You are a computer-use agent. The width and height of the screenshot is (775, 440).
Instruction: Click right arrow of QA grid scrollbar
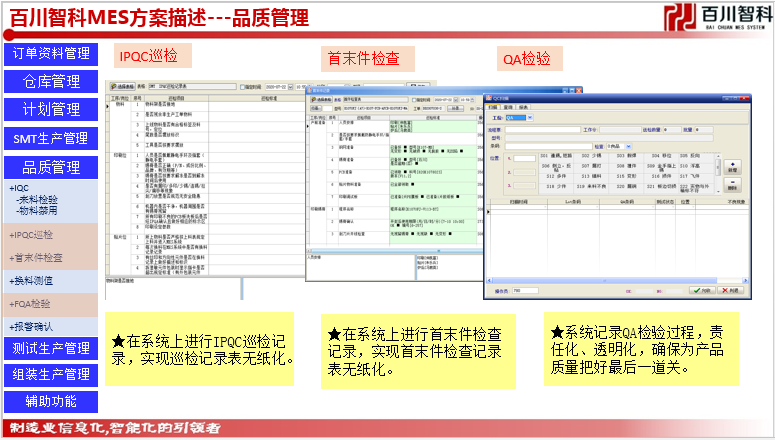point(745,280)
